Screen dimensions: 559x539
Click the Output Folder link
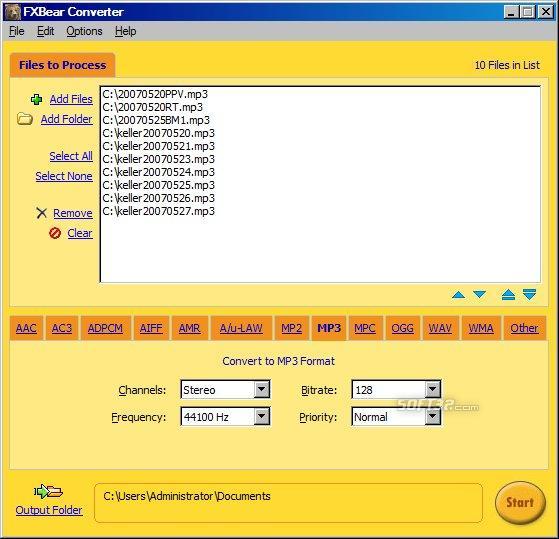[x=49, y=510]
